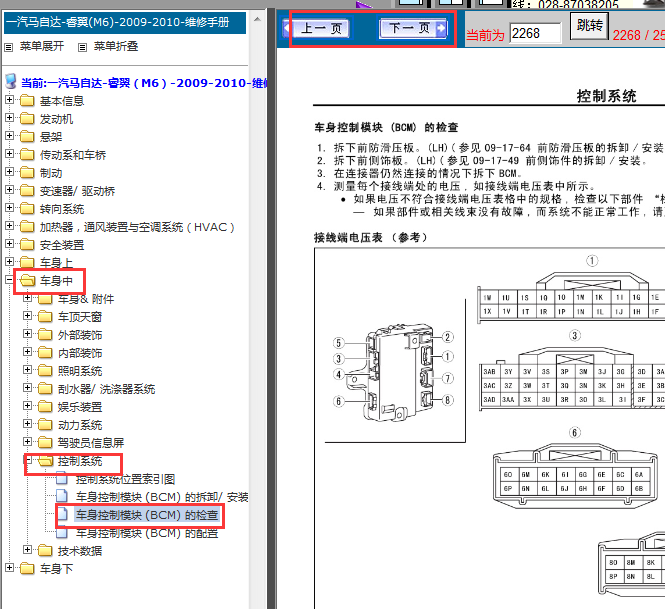The width and height of the screenshot is (665, 609).
Task: Click the page number input field showing 2268
Action: click(535, 33)
